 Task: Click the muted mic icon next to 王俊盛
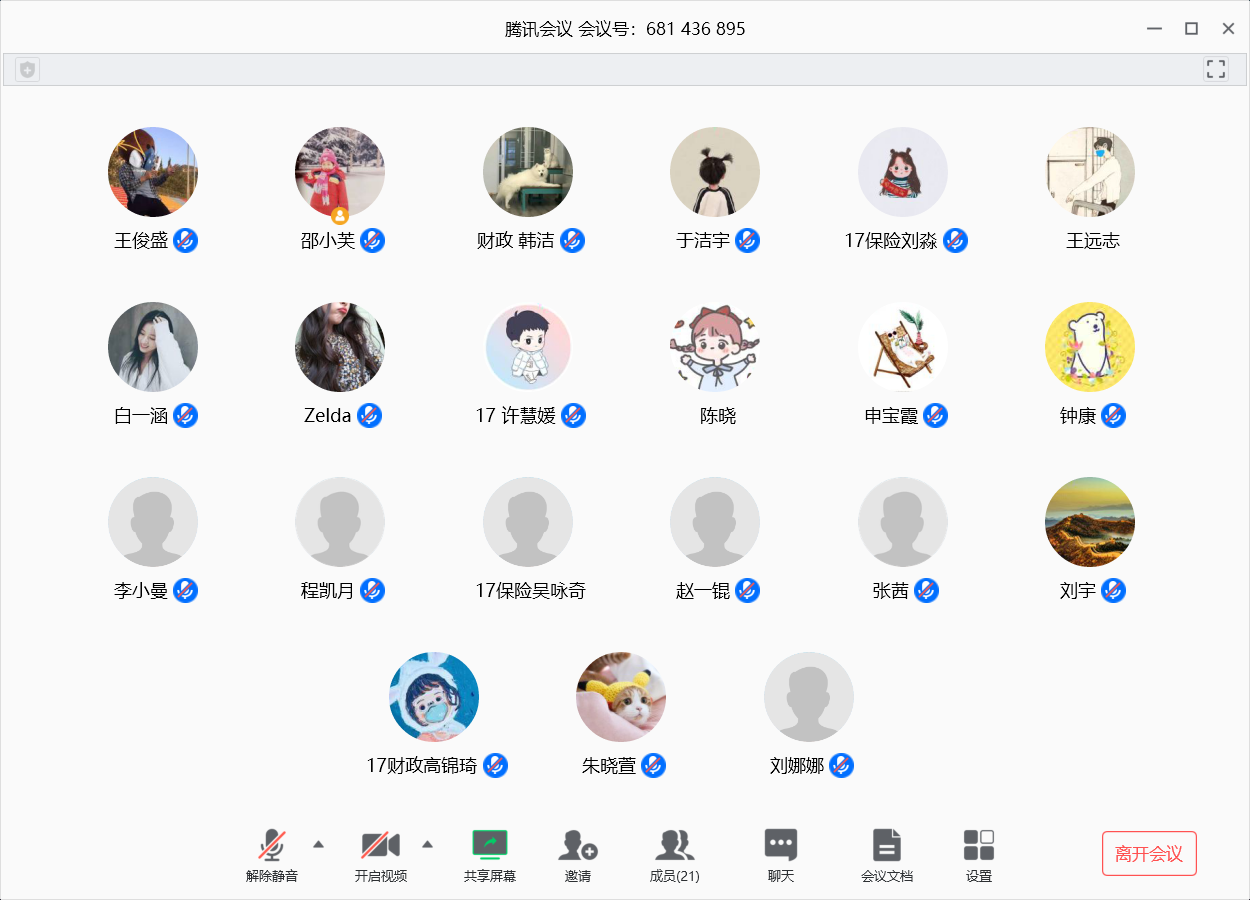tap(185, 240)
